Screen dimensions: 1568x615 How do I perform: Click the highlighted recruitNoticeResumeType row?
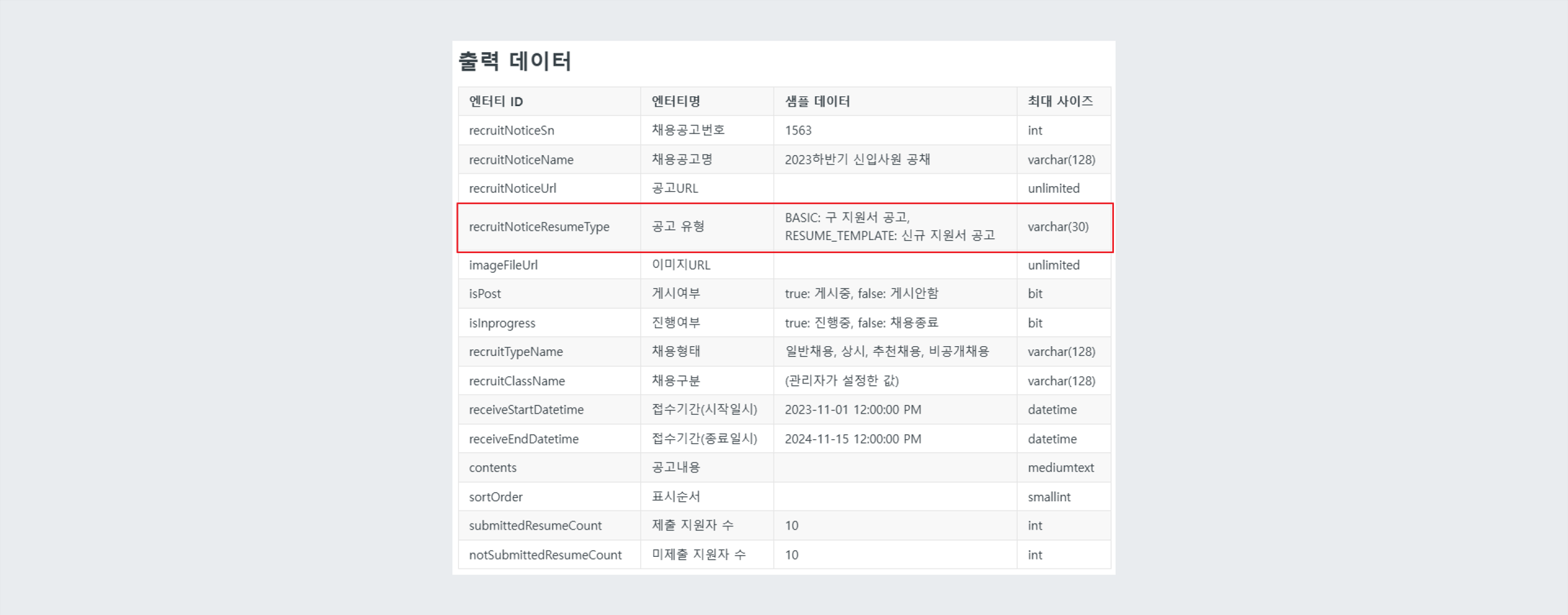(x=539, y=227)
